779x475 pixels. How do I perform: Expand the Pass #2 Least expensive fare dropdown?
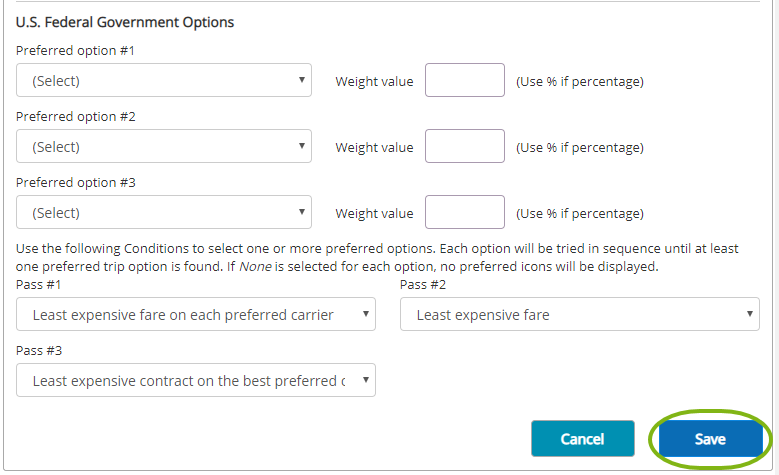[x=580, y=314]
